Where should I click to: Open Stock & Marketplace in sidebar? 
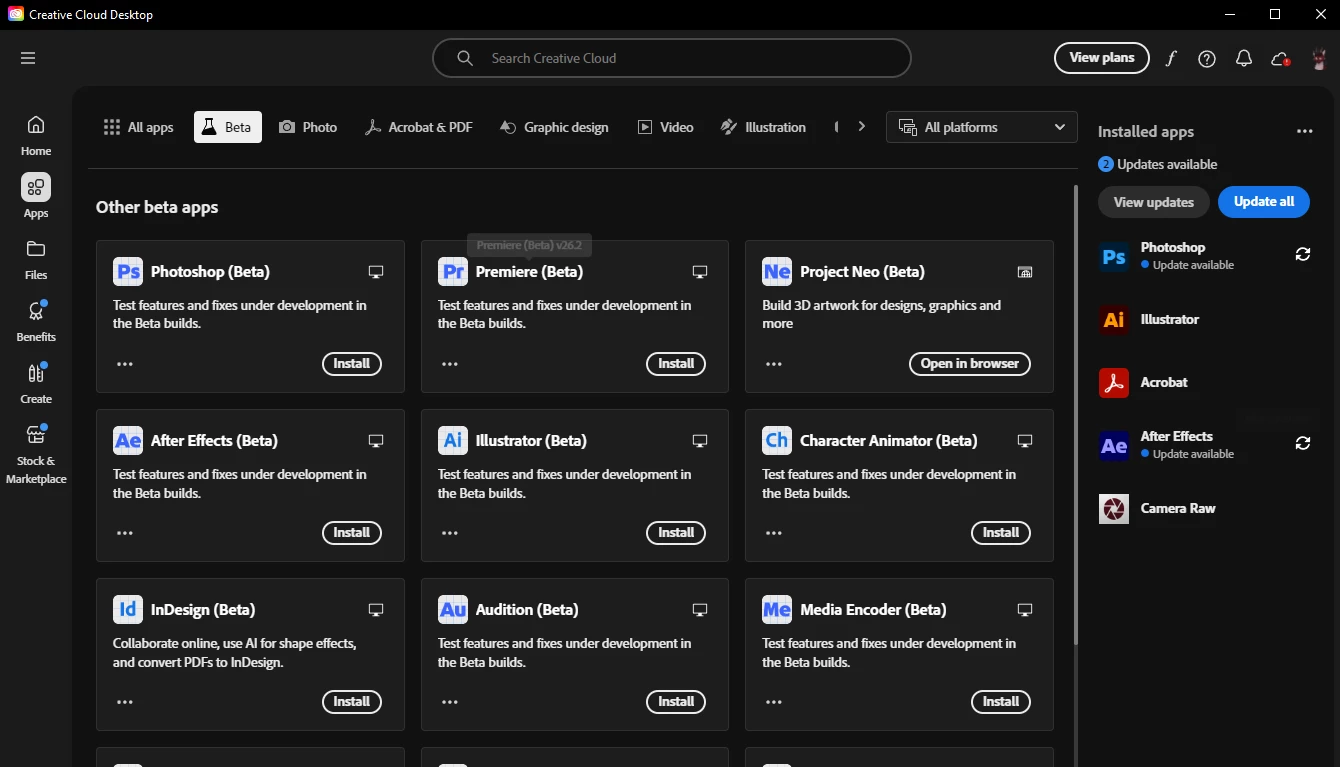pos(36,454)
